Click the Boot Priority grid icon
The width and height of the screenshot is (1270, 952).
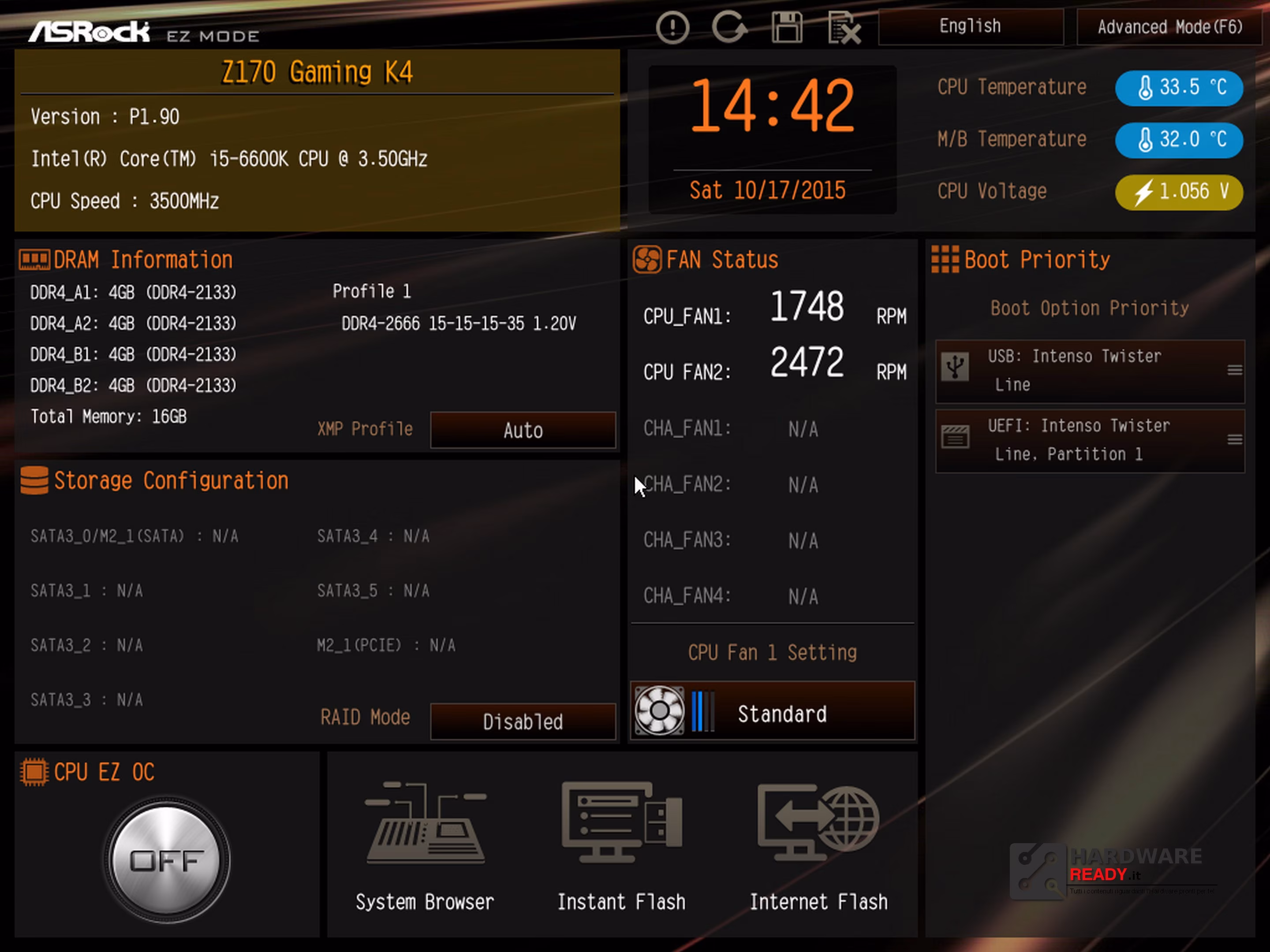click(945, 259)
